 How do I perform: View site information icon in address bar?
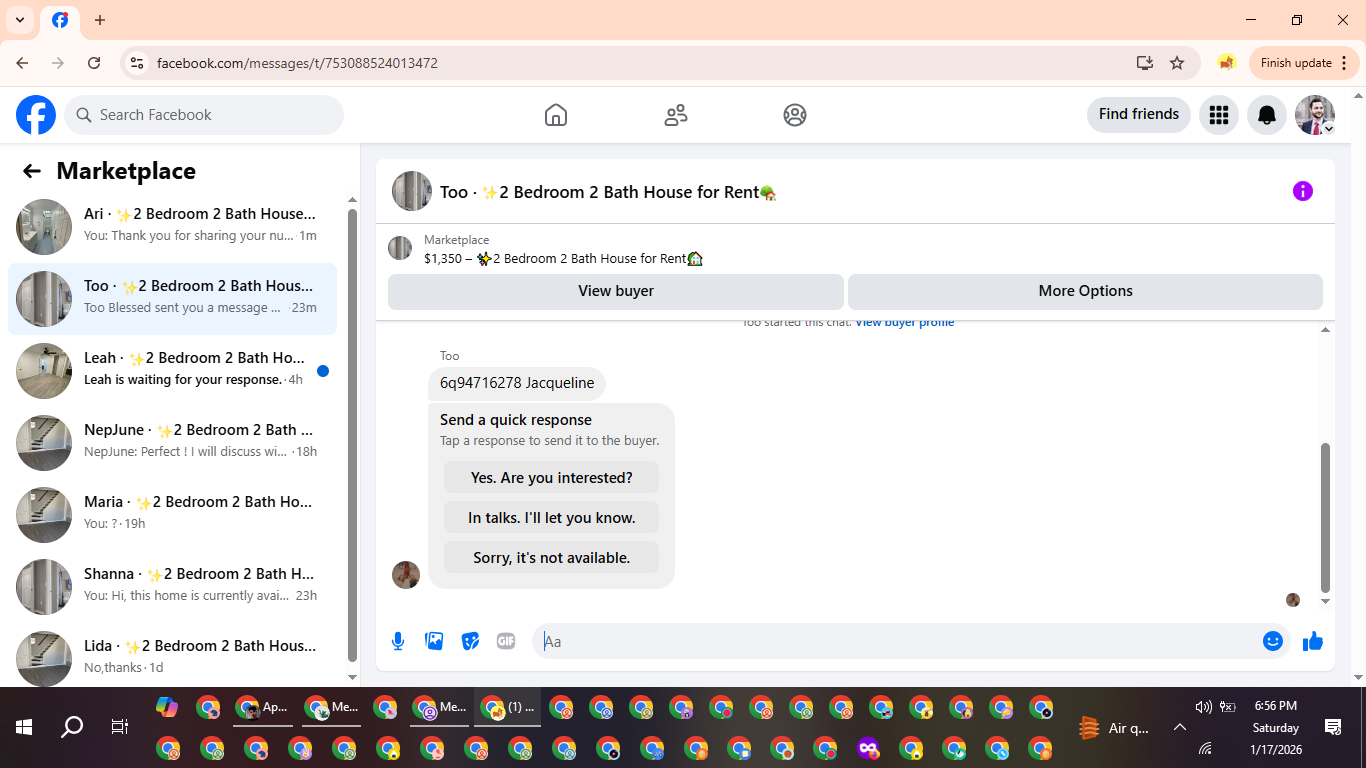pyautogui.click(x=137, y=63)
